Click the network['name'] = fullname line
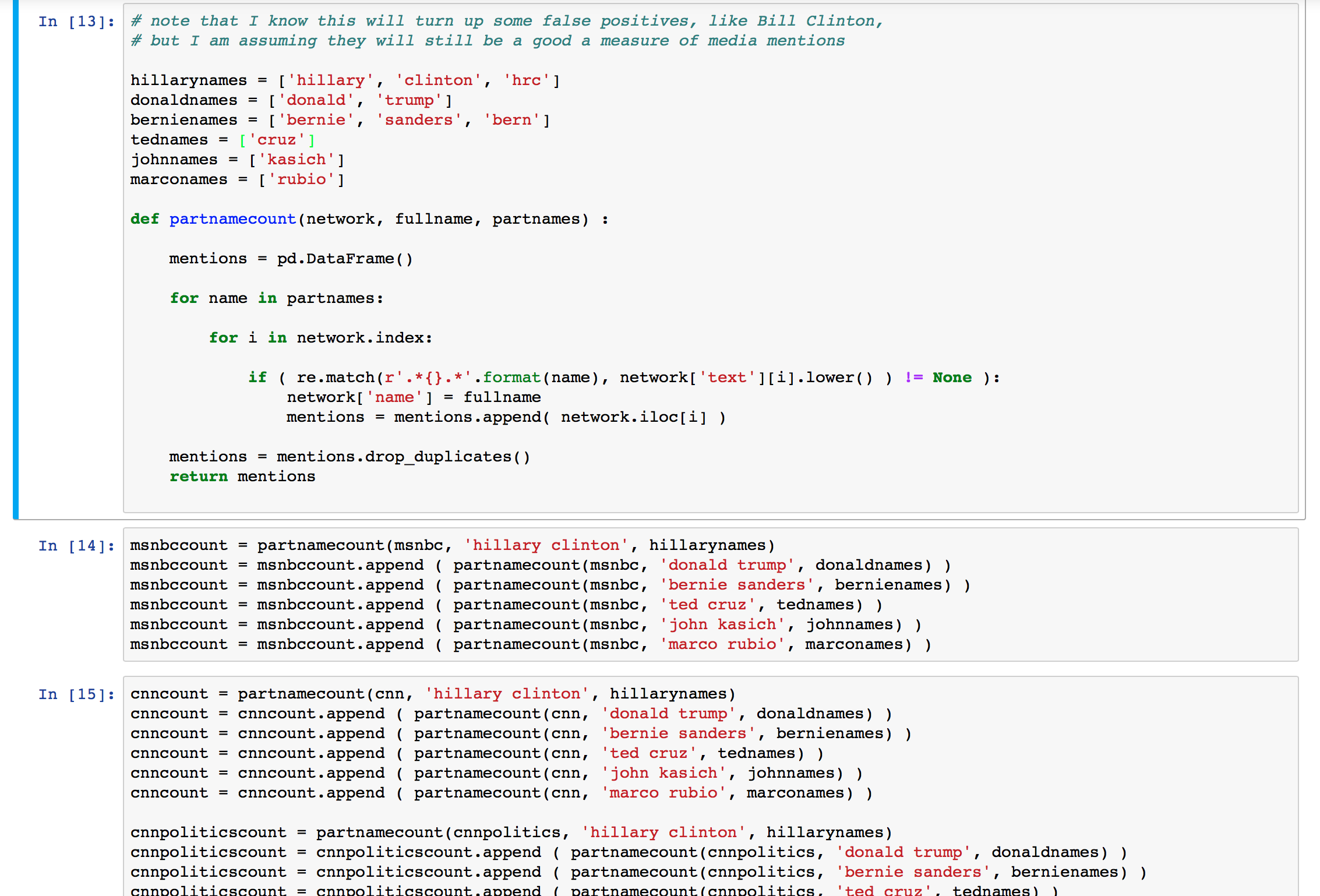 coord(414,397)
